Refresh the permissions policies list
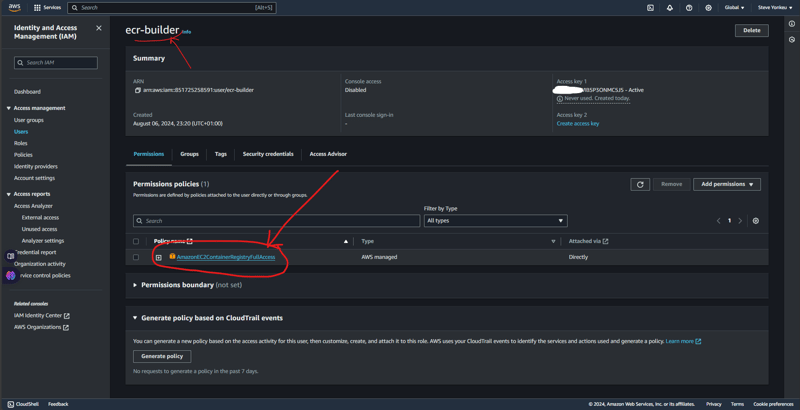 pos(640,184)
